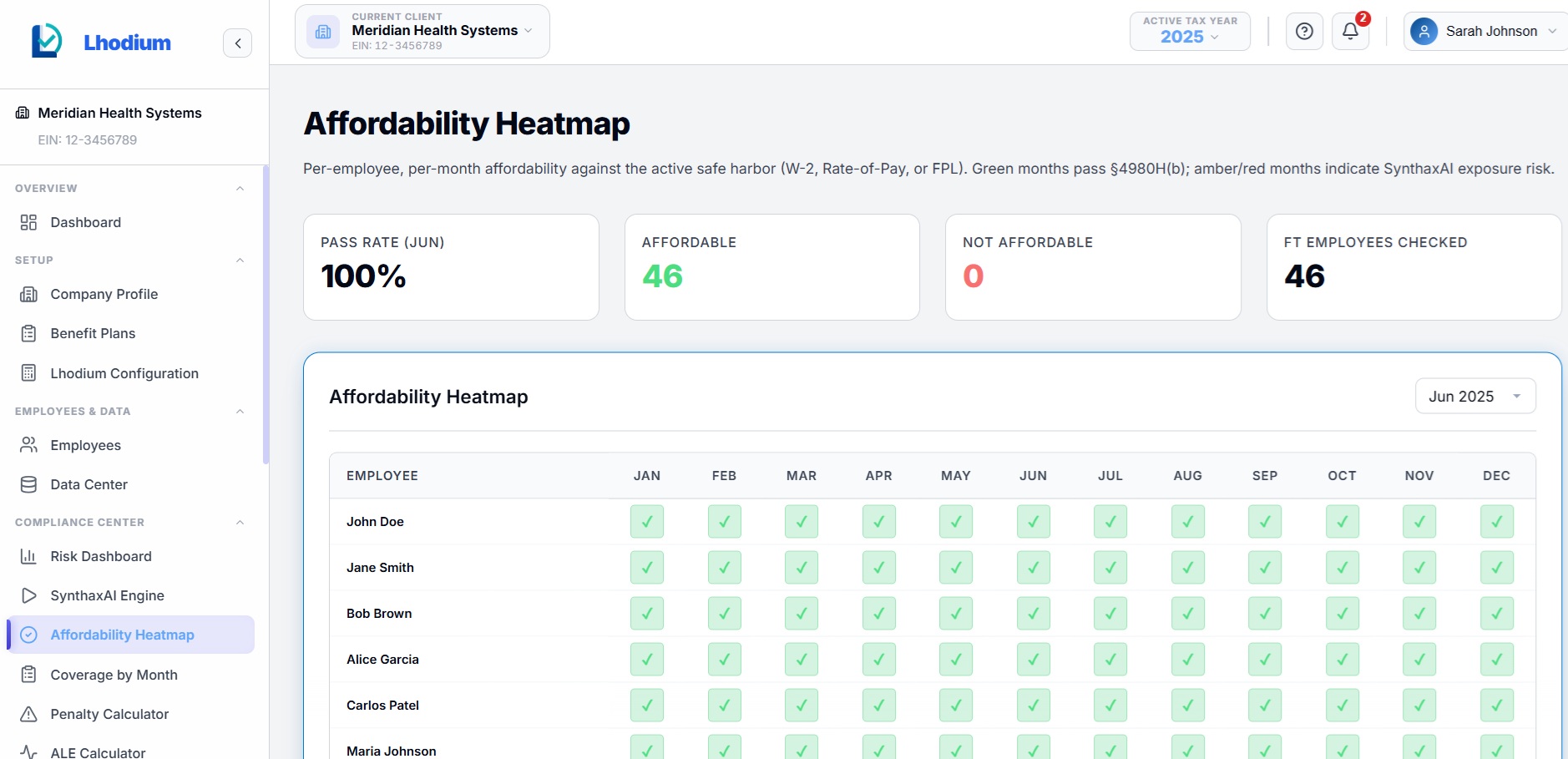The image size is (1568, 759).
Task: Open the help question-mark icon
Action: [x=1304, y=32]
